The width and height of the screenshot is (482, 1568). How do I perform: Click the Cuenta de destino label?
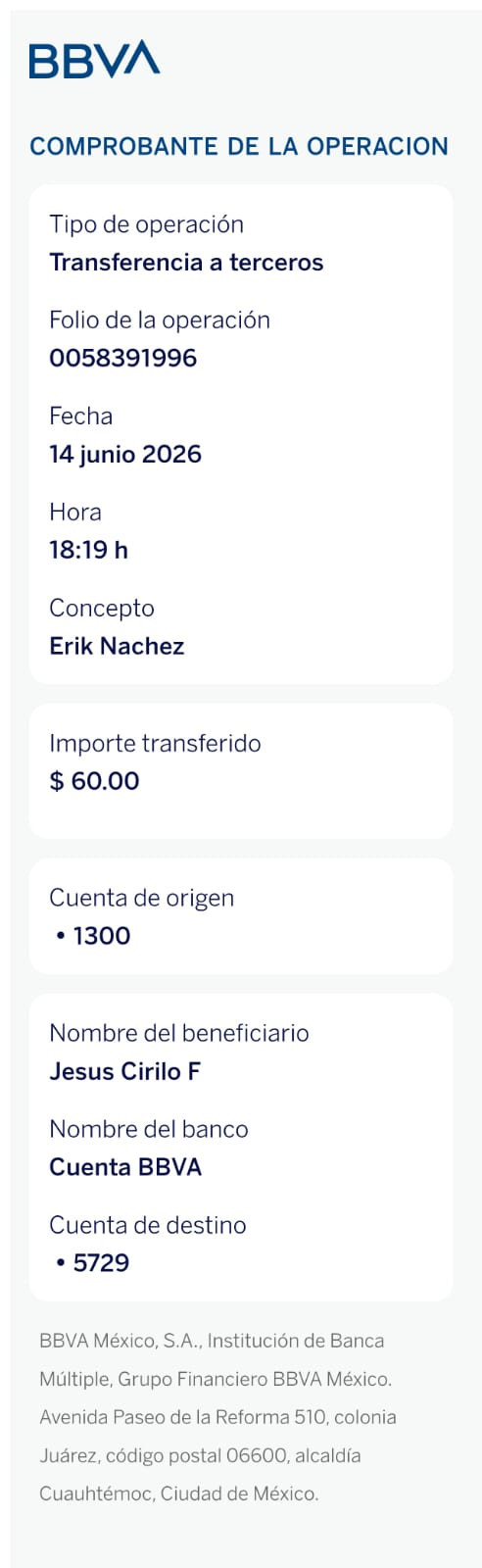point(148,1225)
